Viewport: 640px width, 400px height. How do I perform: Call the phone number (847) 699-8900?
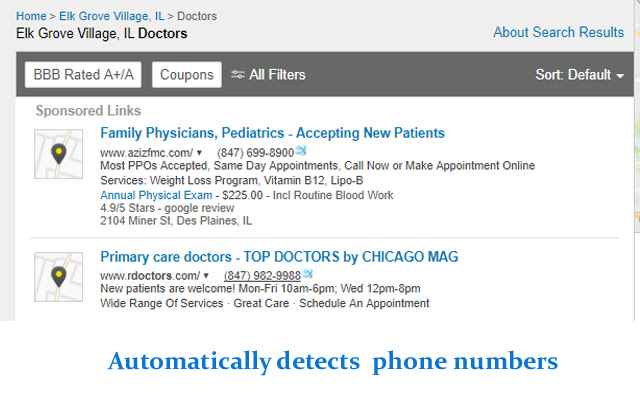(x=255, y=152)
